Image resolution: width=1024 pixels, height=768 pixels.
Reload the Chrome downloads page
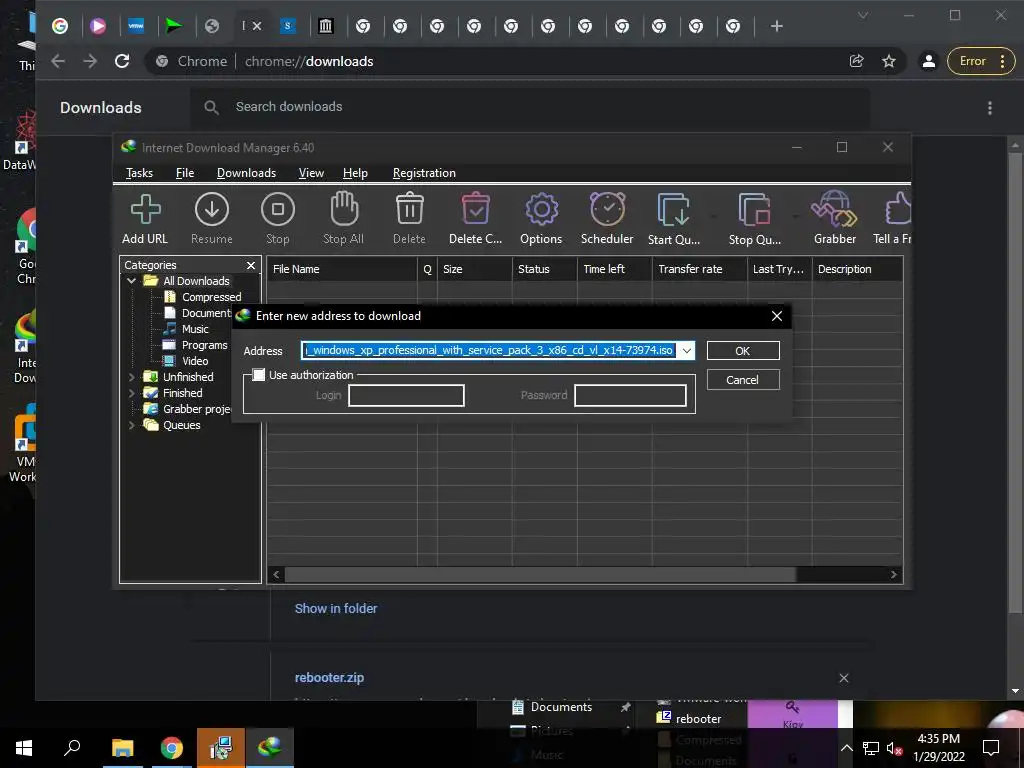click(122, 61)
